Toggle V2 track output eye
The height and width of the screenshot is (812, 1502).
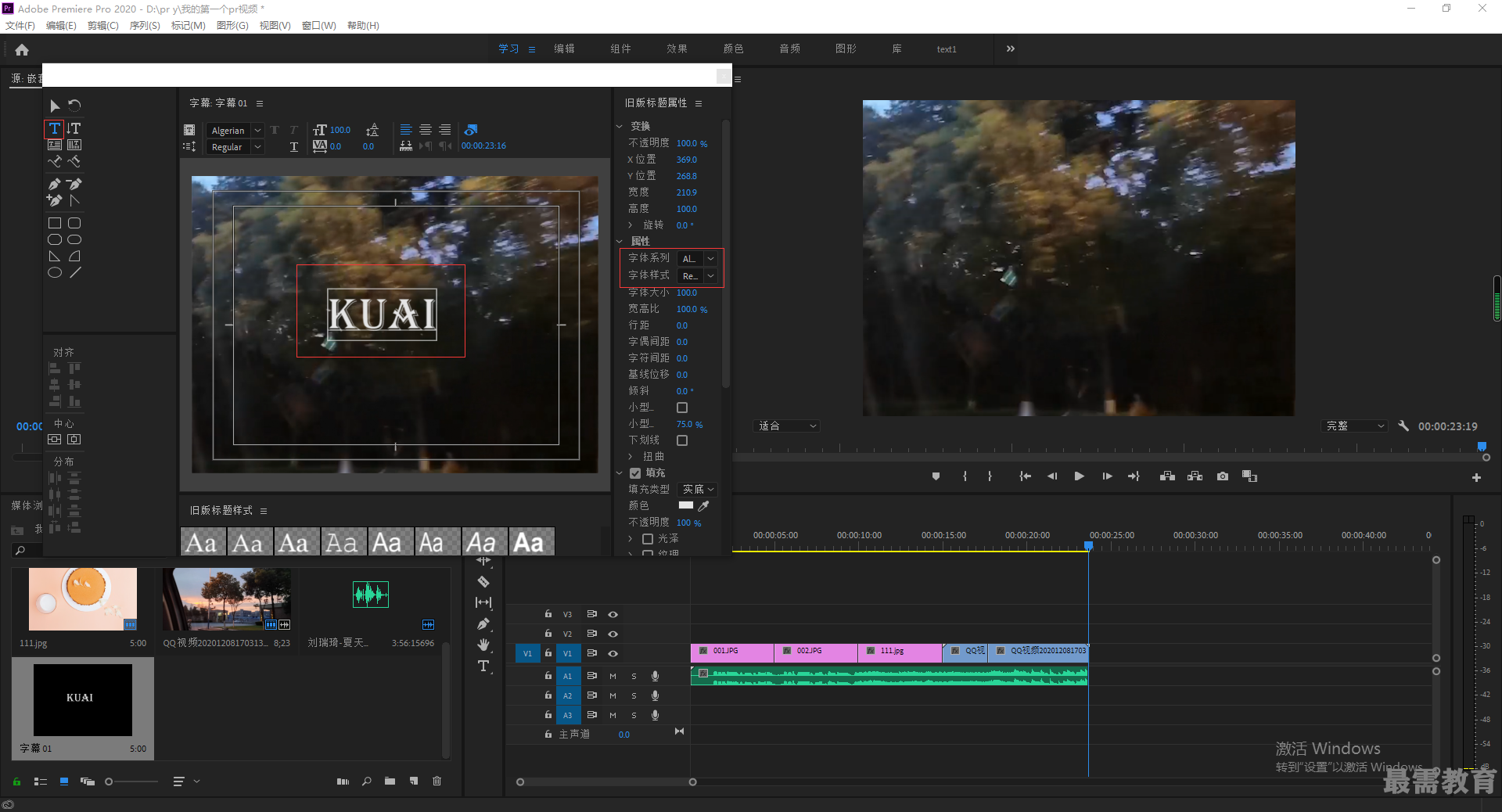tap(613, 634)
